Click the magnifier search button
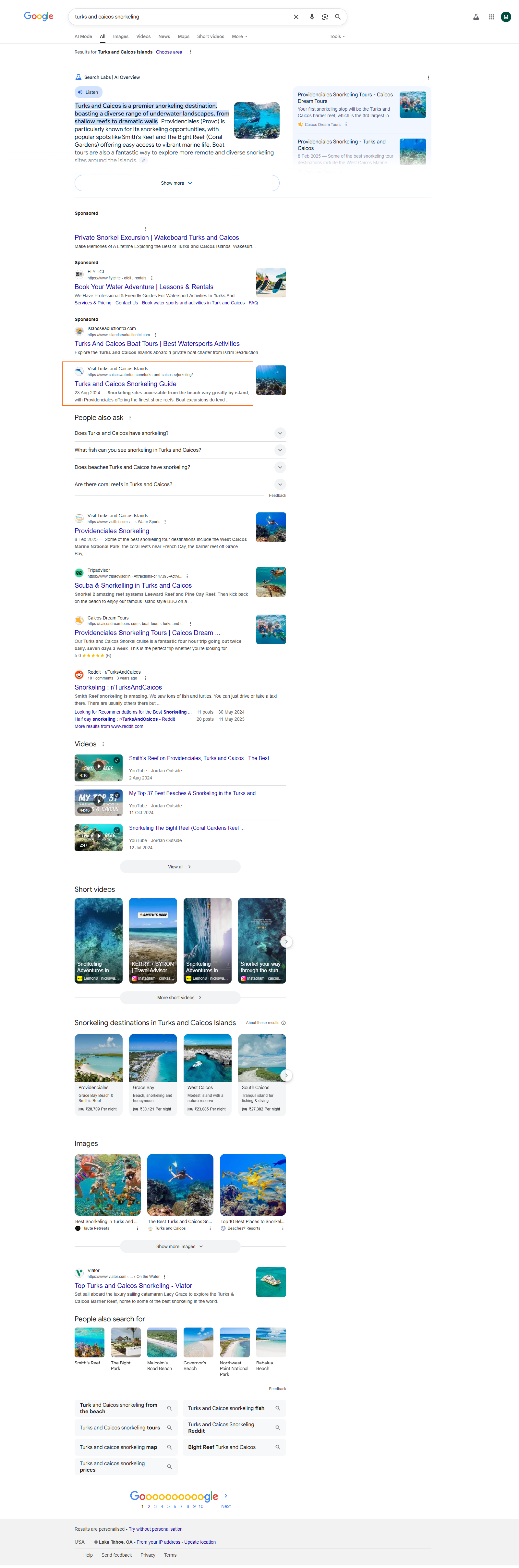 pos(338,17)
